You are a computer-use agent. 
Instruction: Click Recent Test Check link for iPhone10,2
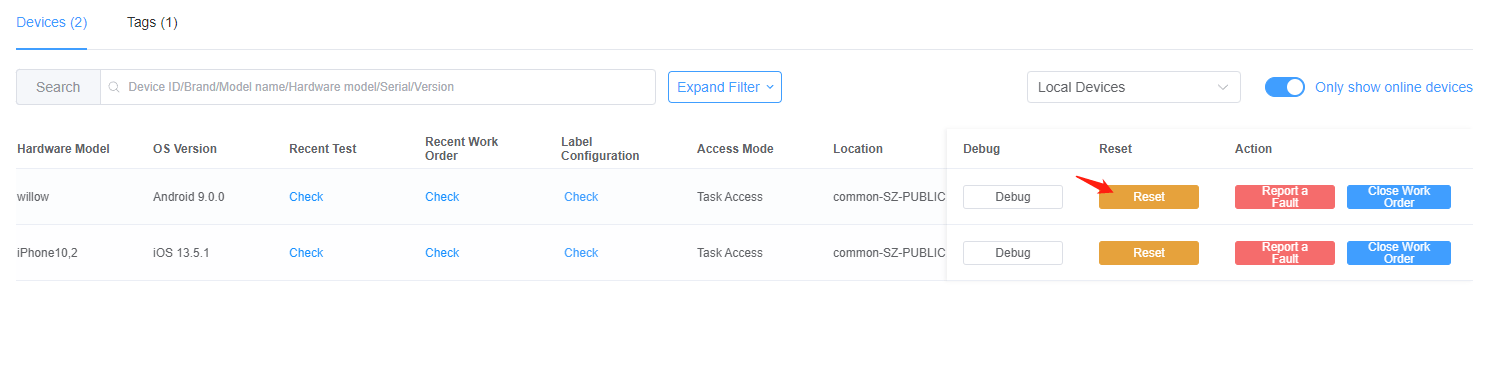tap(306, 253)
